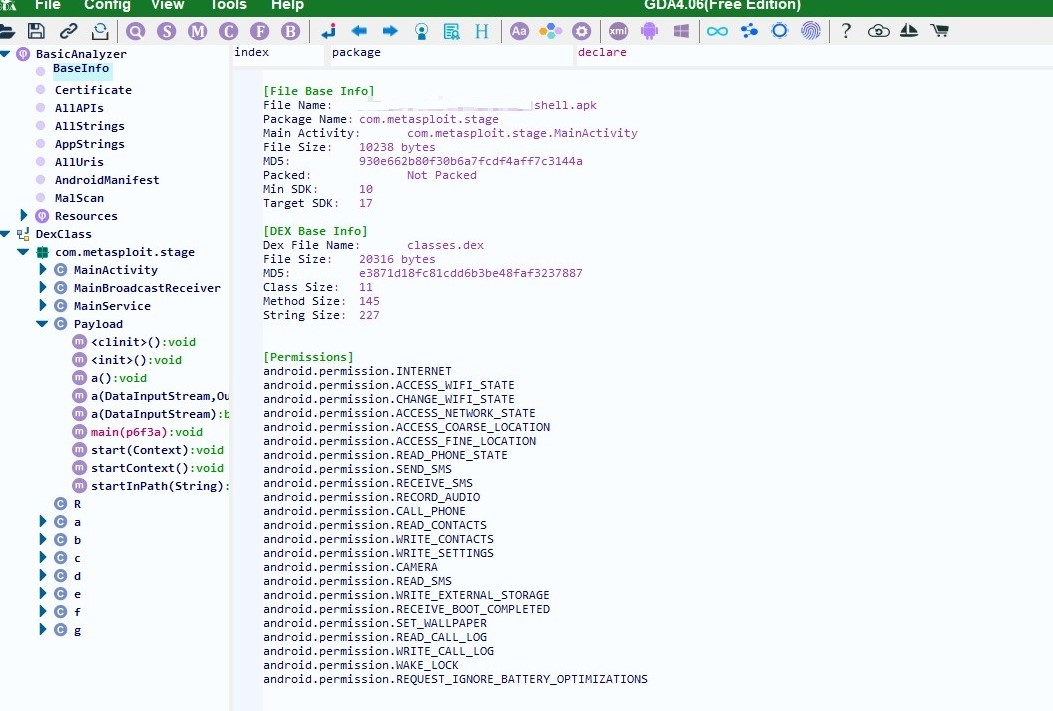
Task: Select class R in the tree
Action: click(77, 504)
